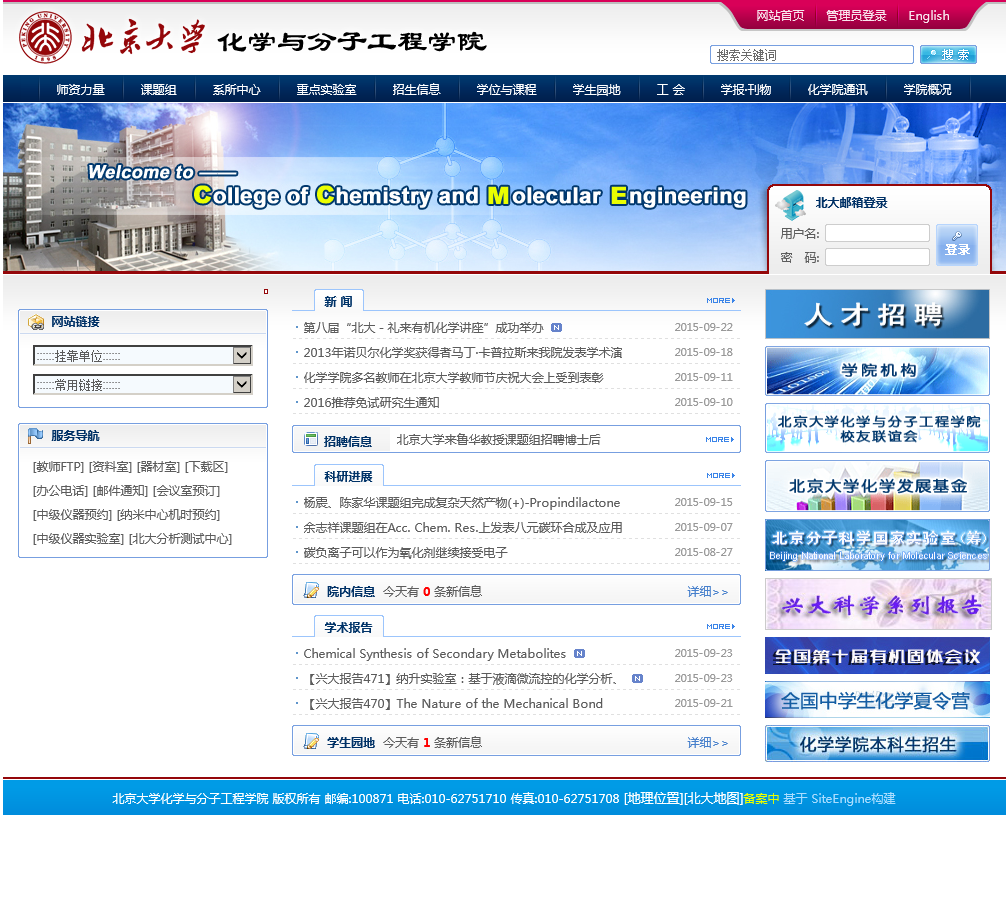Switch site language to English

click(928, 15)
